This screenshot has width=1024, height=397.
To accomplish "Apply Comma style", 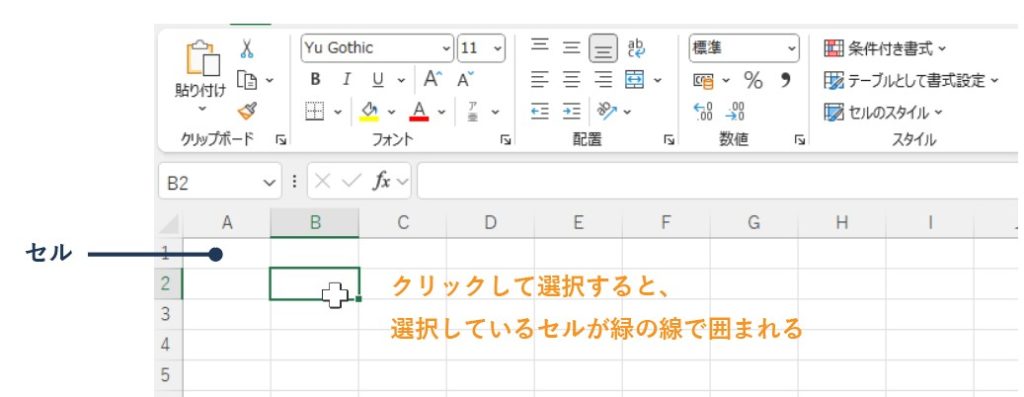I will 786,80.
